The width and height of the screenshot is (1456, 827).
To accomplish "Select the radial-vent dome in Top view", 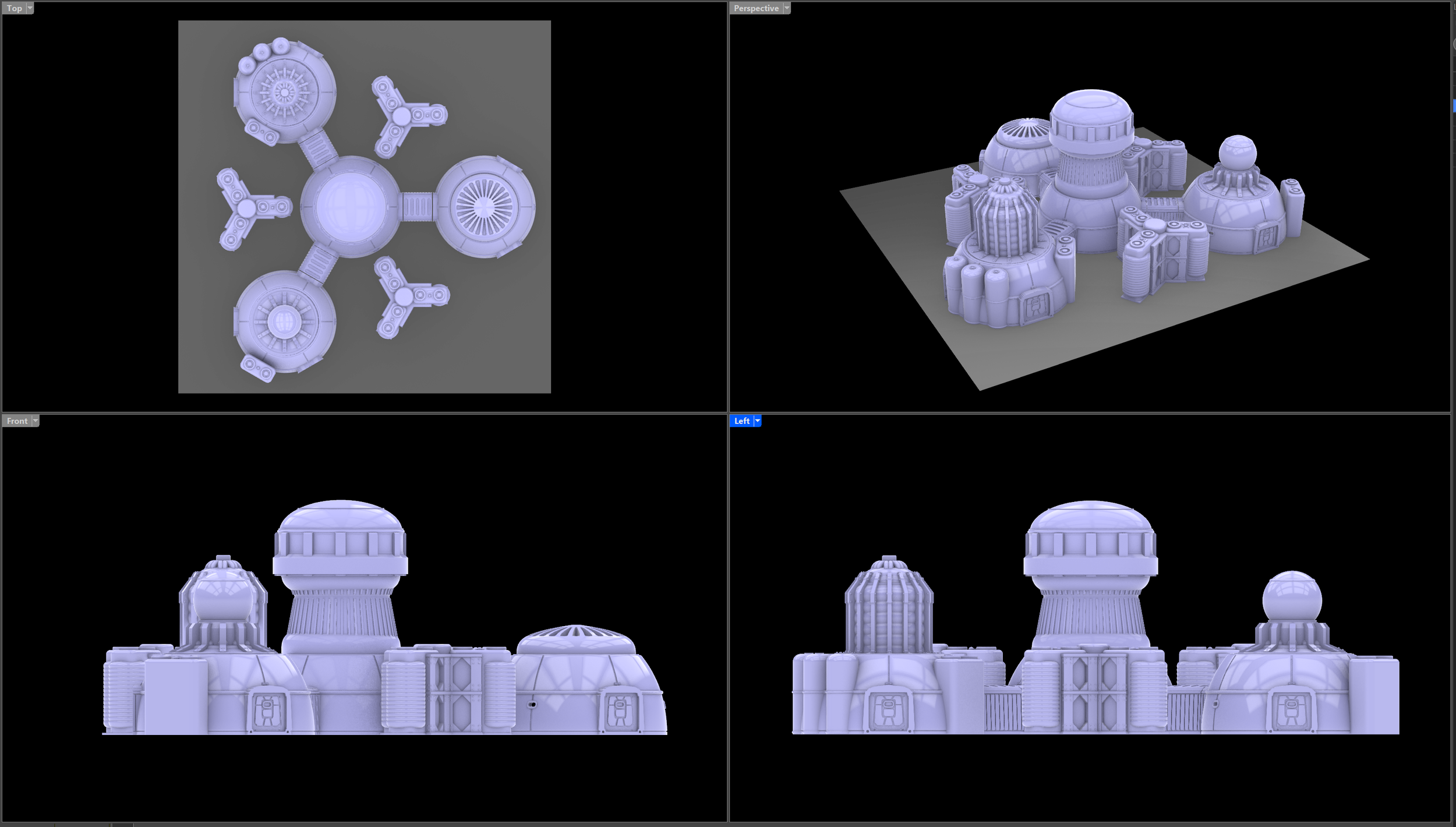I will coord(485,207).
